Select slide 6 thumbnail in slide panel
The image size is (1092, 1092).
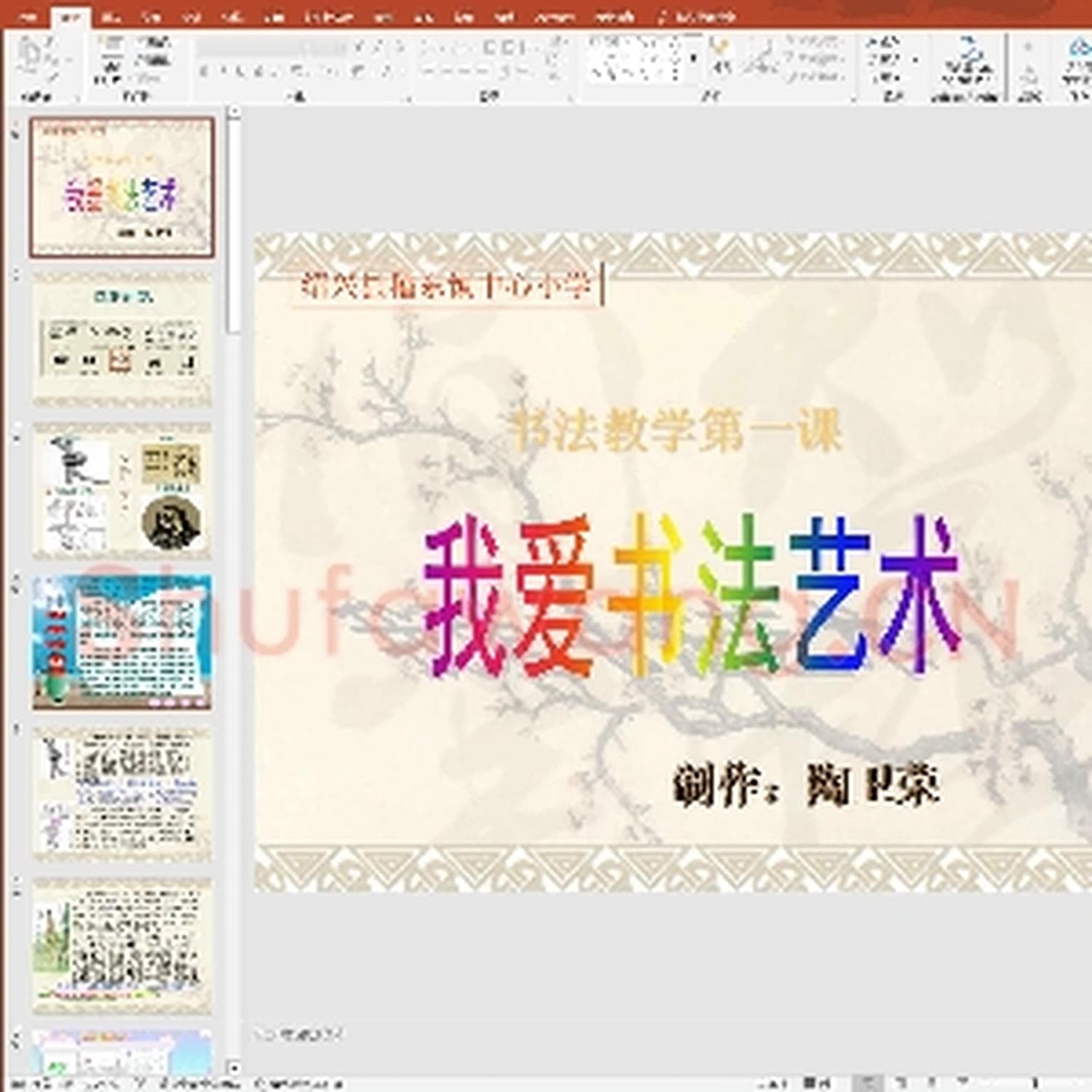coord(122,946)
